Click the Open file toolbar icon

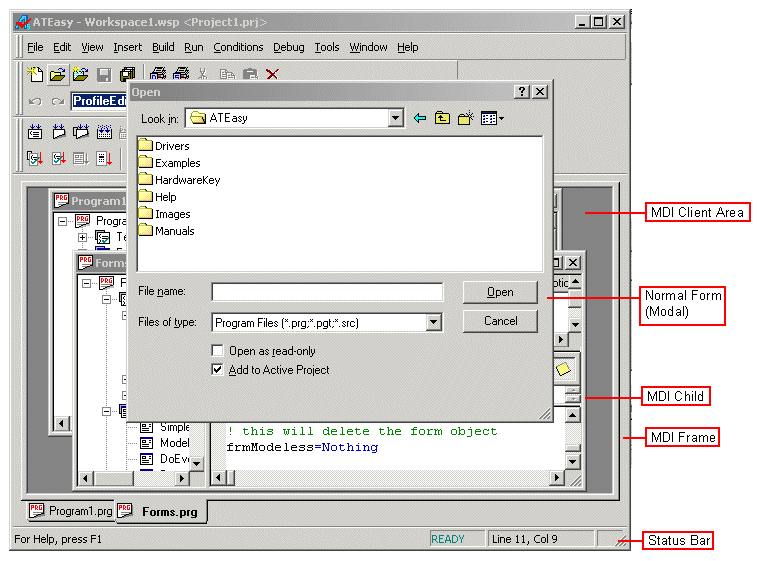pyautogui.click(x=58, y=74)
